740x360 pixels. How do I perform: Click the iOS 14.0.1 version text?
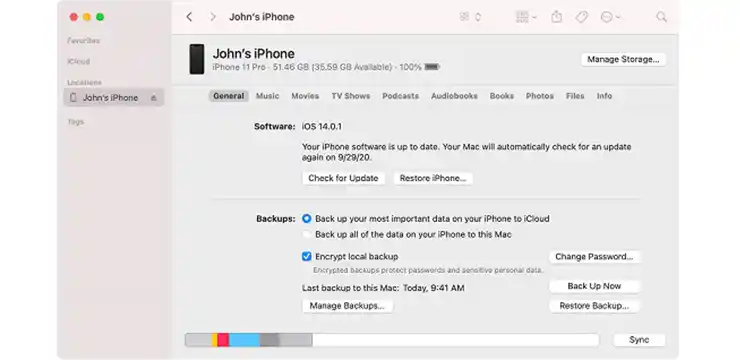click(322, 126)
